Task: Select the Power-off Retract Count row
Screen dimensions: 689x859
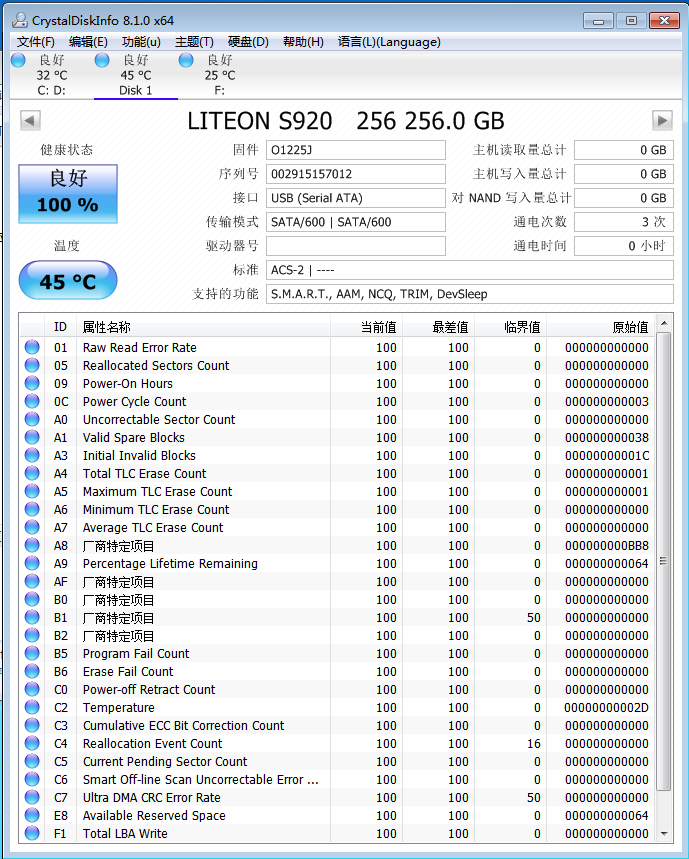Action: click(x=338, y=690)
